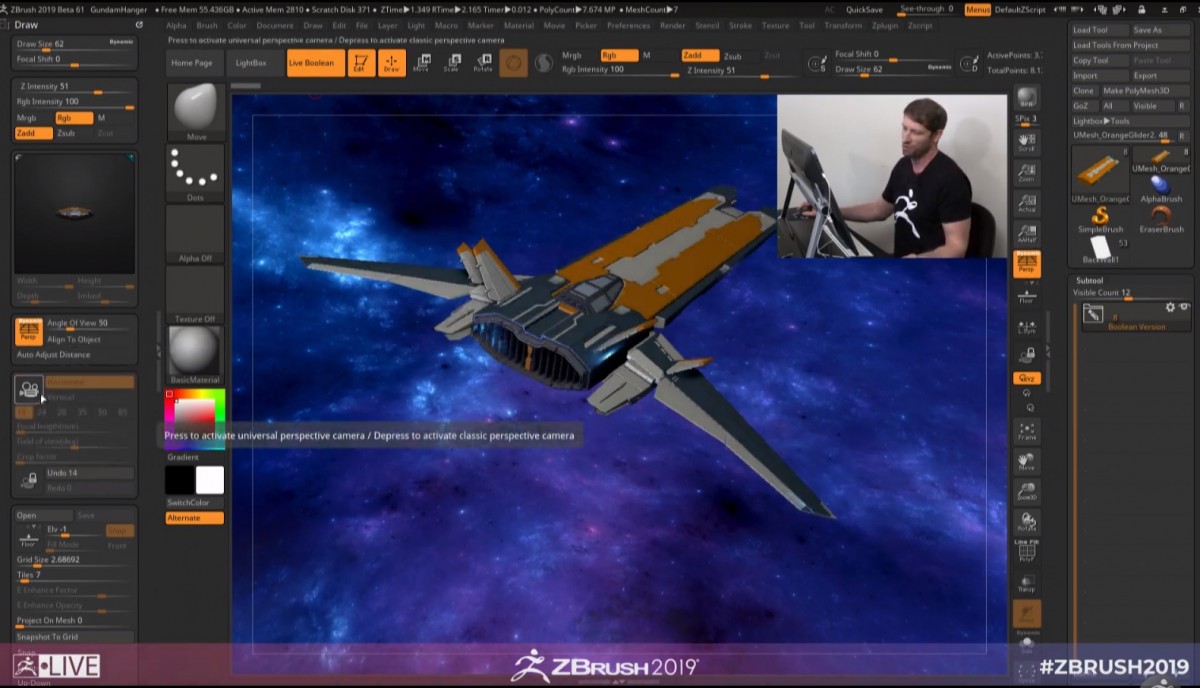Click the Frame icon on right shelf
The width and height of the screenshot is (1200, 688).
click(1026, 431)
